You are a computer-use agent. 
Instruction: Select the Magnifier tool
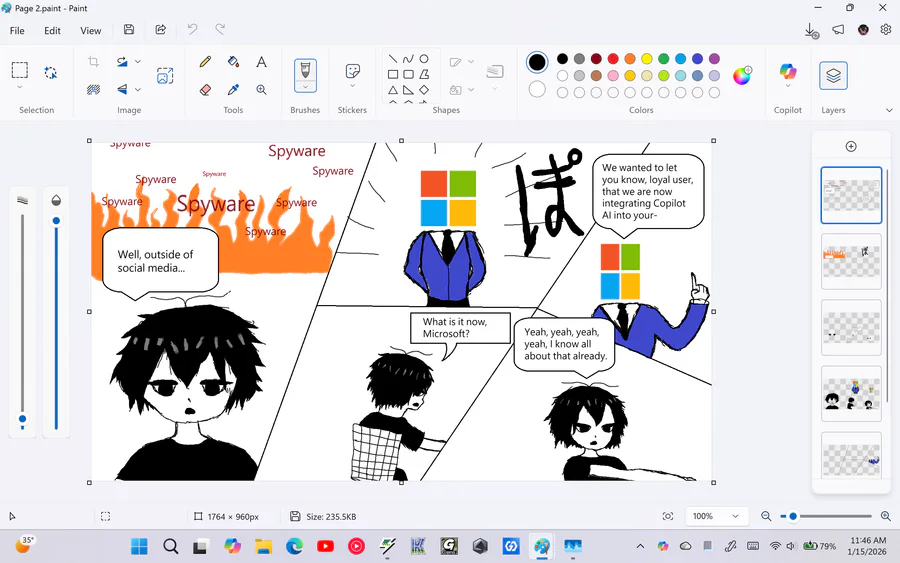[x=261, y=90]
